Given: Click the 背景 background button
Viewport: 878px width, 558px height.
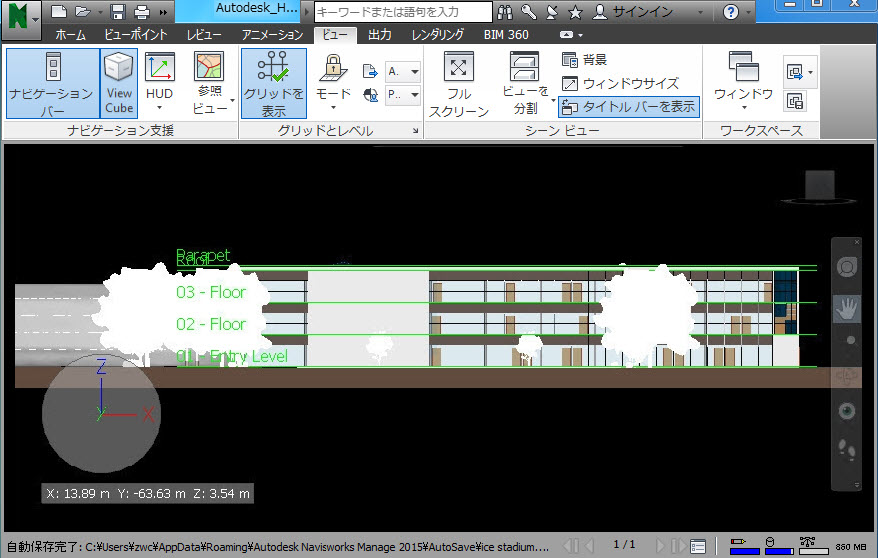Looking at the screenshot, I should coord(585,59).
